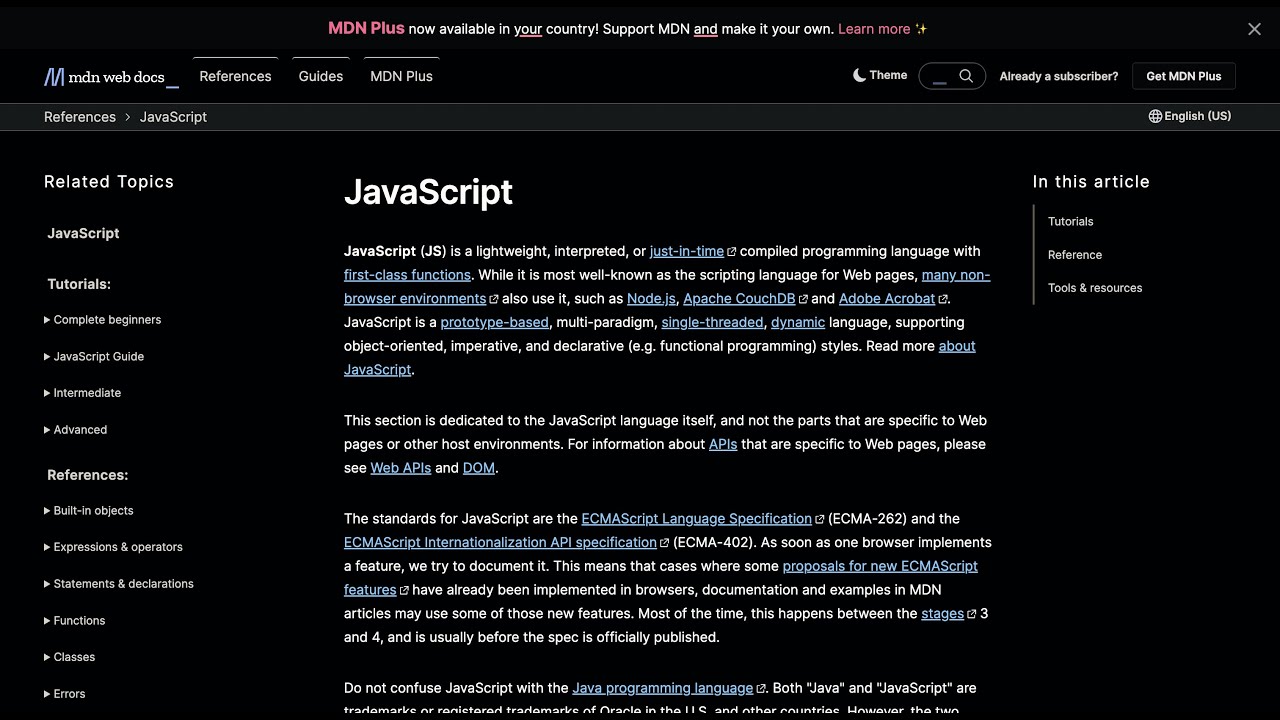Open the References menu

(x=235, y=76)
